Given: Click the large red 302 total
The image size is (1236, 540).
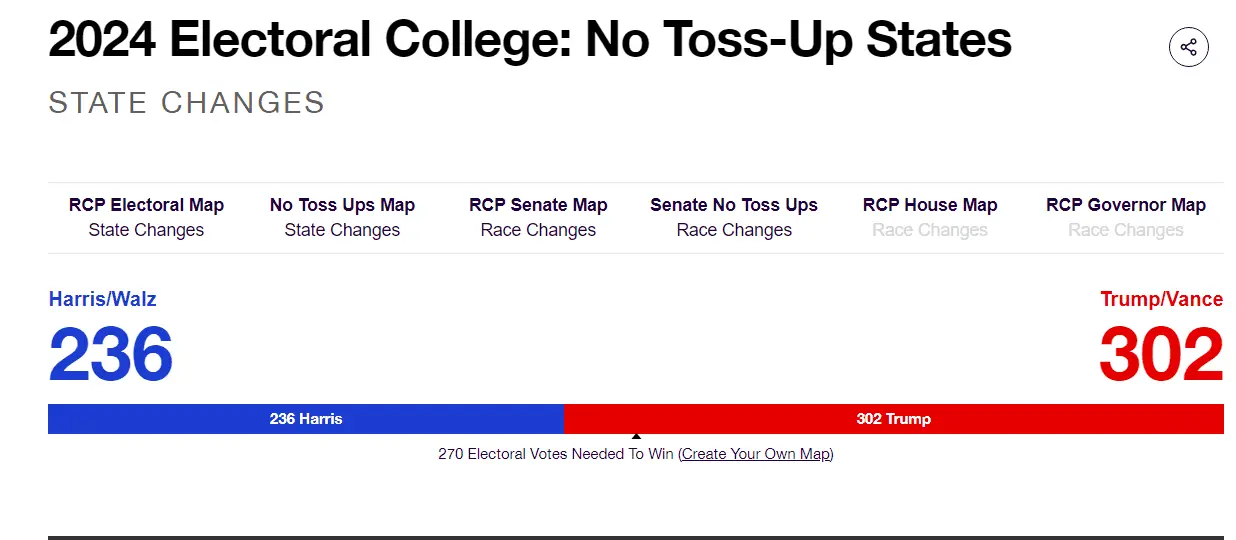Looking at the screenshot, I should coord(1161,355).
